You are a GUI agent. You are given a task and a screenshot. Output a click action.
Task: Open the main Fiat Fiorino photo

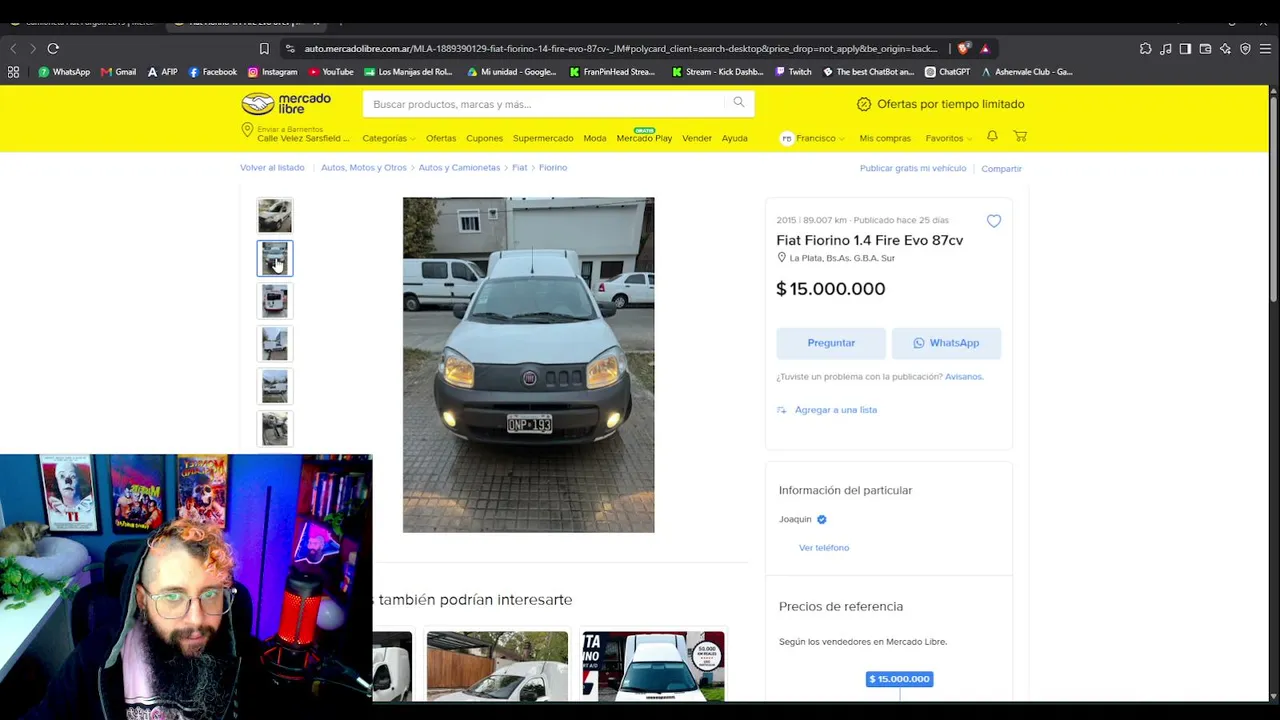pos(528,365)
